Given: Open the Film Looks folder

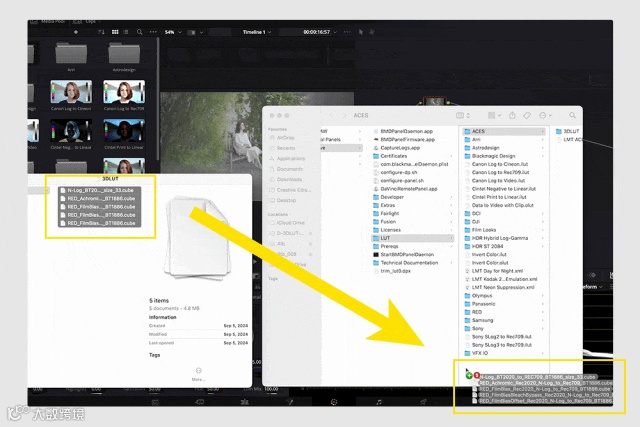Looking at the screenshot, I should (x=480, y=230).
